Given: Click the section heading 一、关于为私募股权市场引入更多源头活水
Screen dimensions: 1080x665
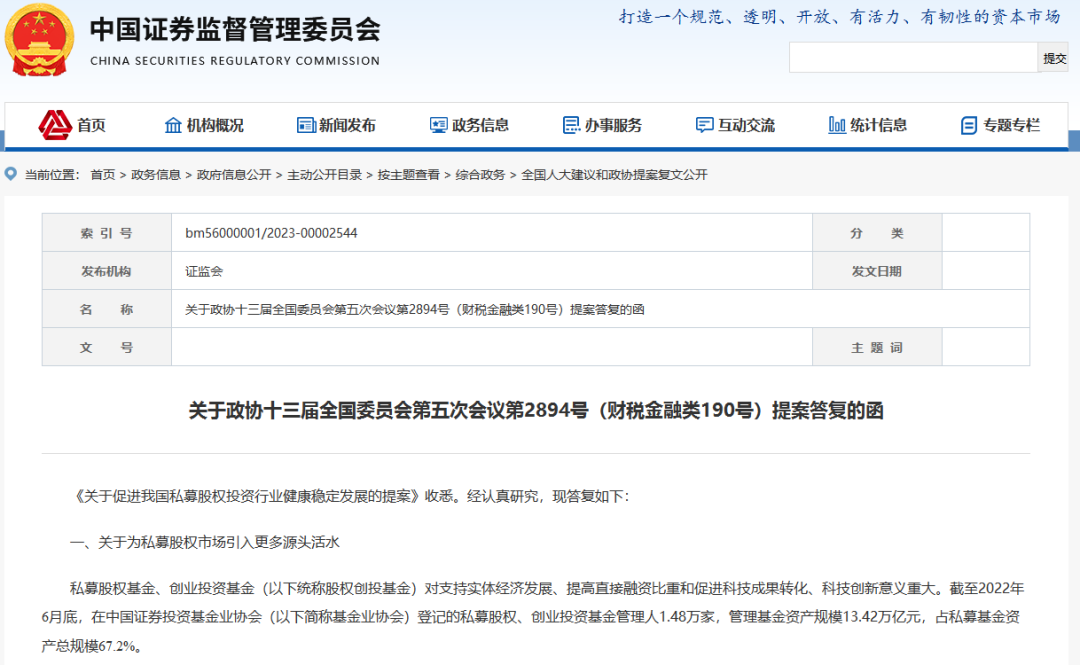Looking at the screenshot, I should [205, 542].
